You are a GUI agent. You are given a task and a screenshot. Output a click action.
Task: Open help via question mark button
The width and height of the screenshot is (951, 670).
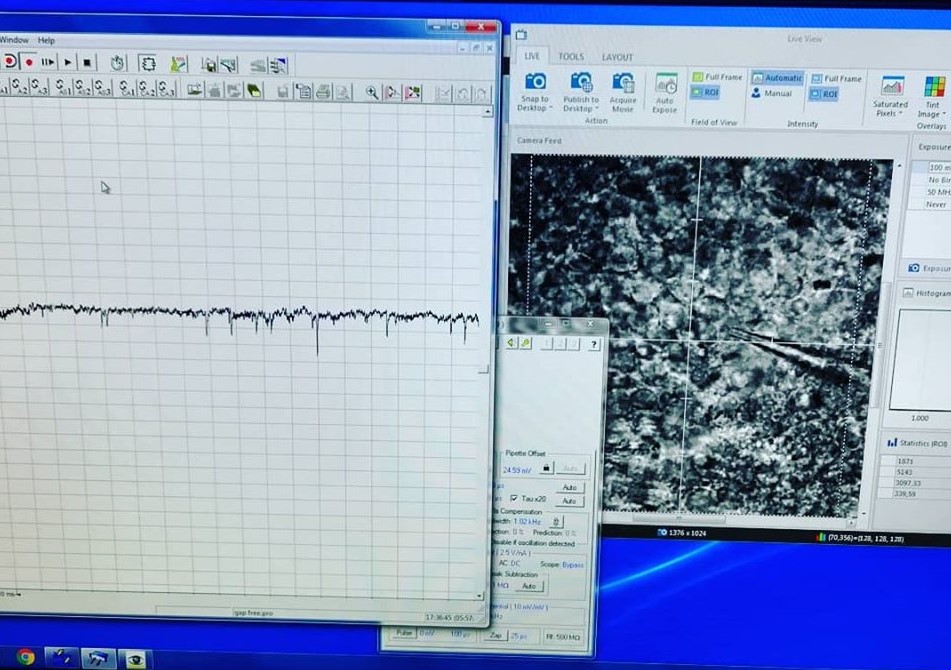(x=593, y=344)
